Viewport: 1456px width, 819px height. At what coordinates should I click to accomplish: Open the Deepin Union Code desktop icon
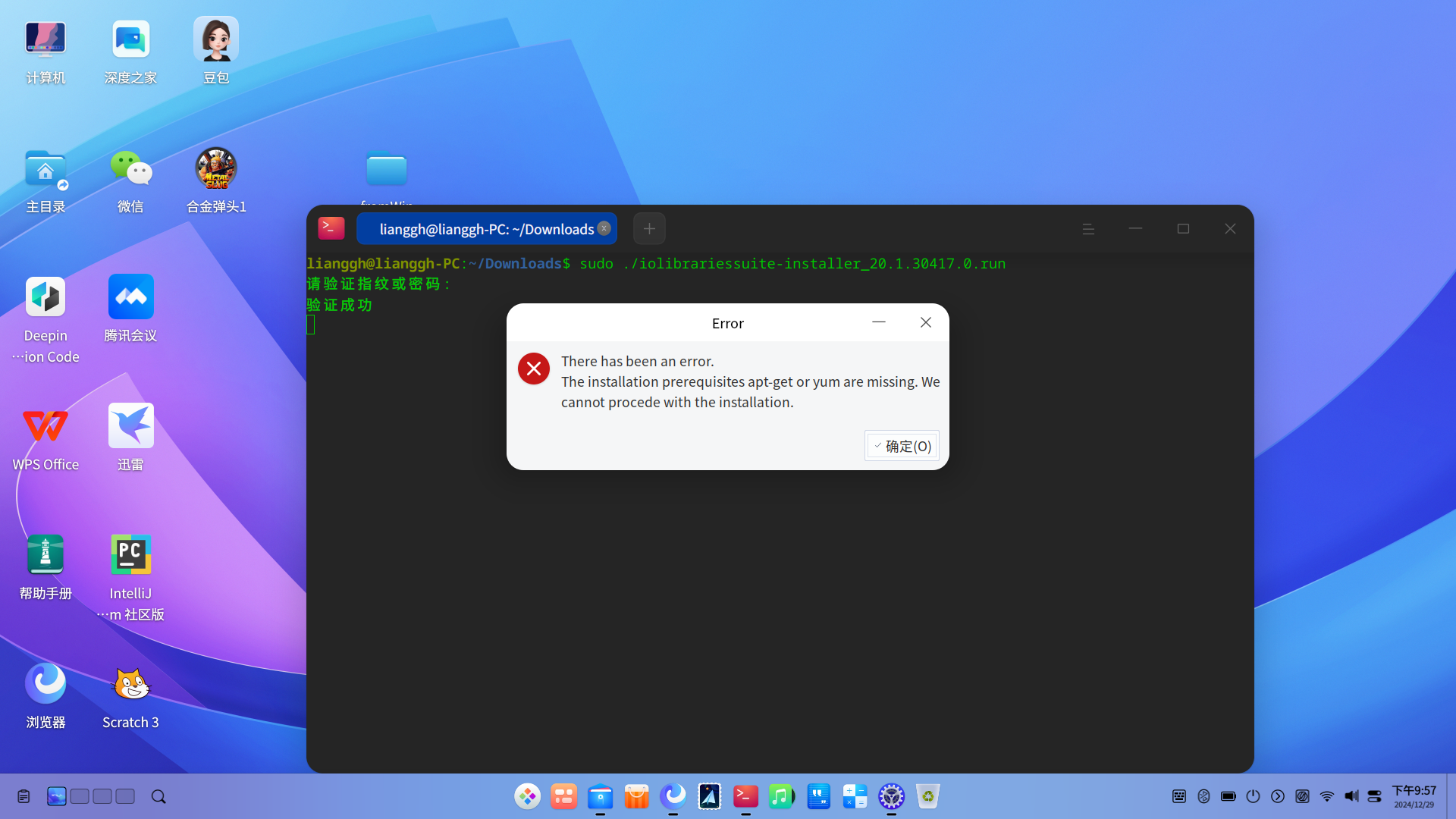click(45, 318)
